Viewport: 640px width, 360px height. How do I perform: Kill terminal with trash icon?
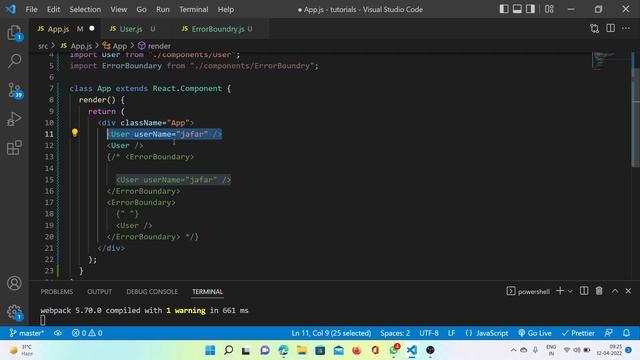click(x=599, y=291)
